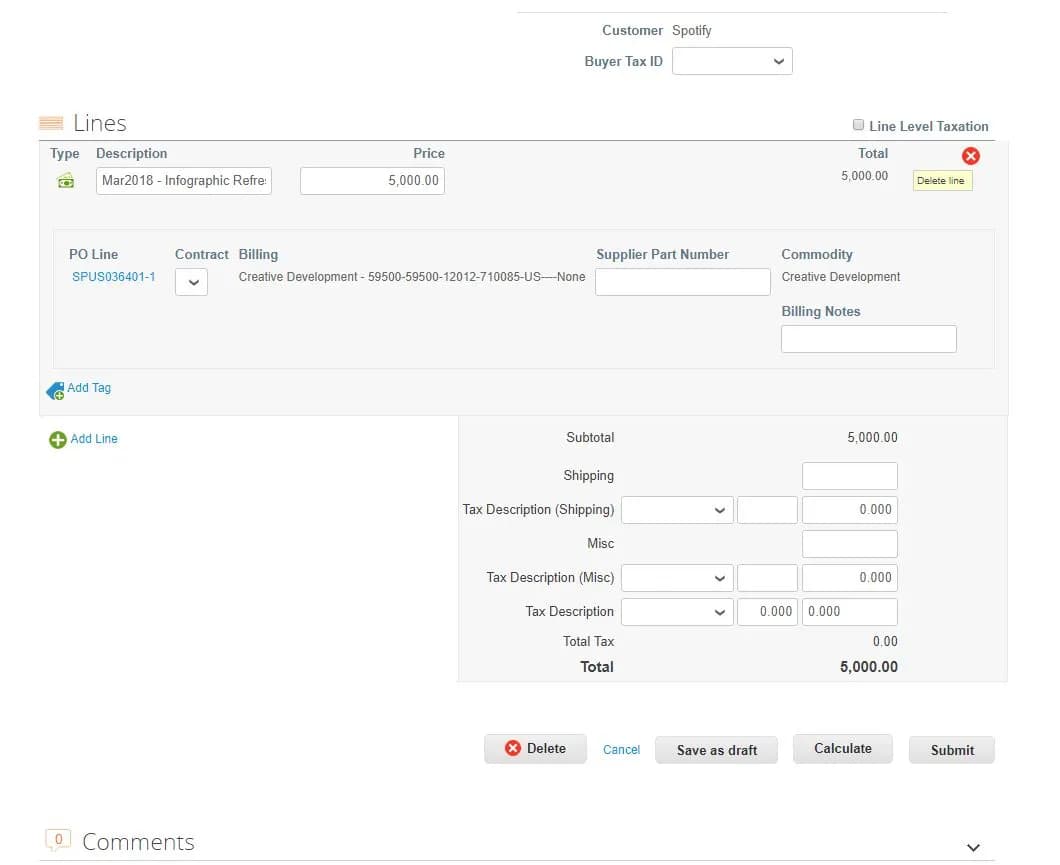
Task: Click the green plus Add Line icon
Action: [57, 439]
